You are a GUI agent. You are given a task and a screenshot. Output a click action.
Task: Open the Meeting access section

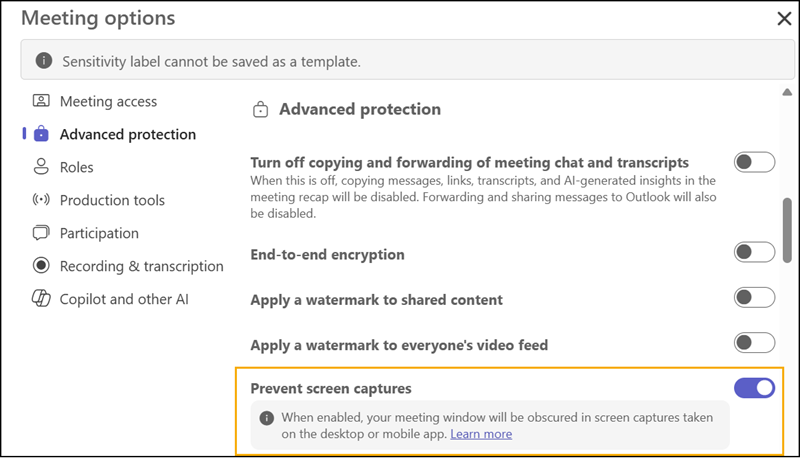[108, 101]
